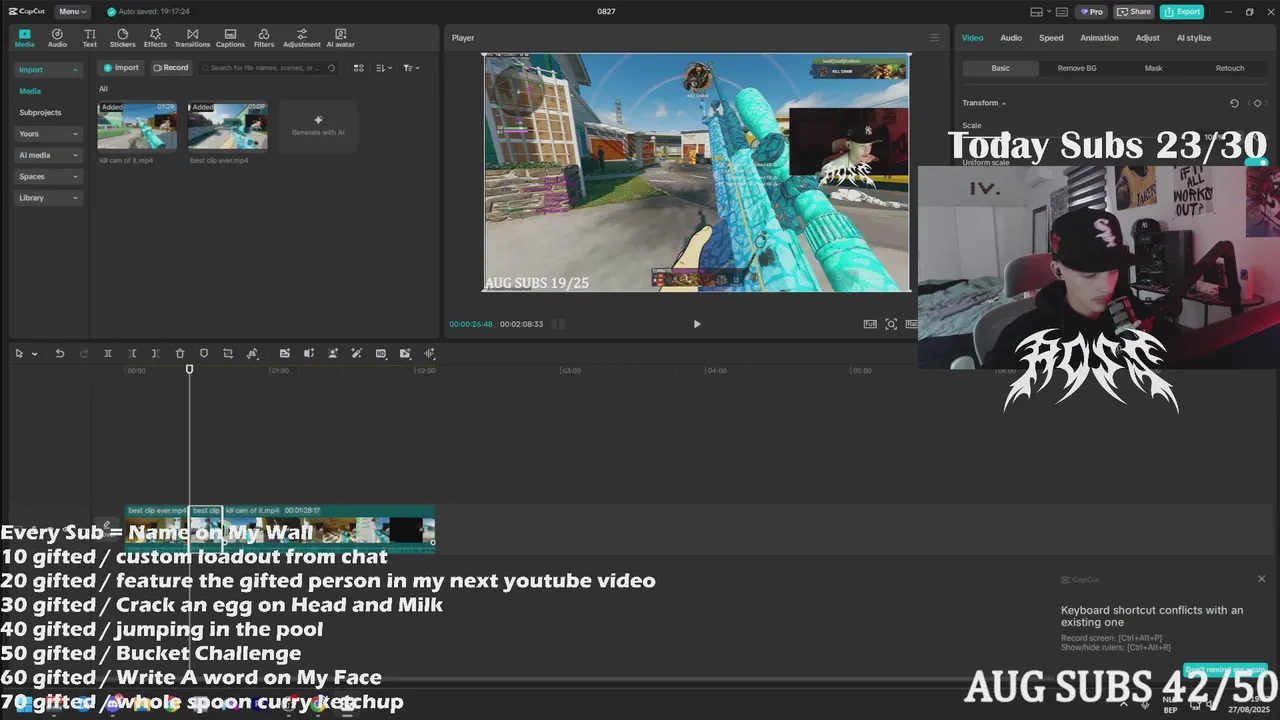Delete the selected clip with trash icon
The width and height of the screenshot is (1280, 720).
(x=180, y=353)
